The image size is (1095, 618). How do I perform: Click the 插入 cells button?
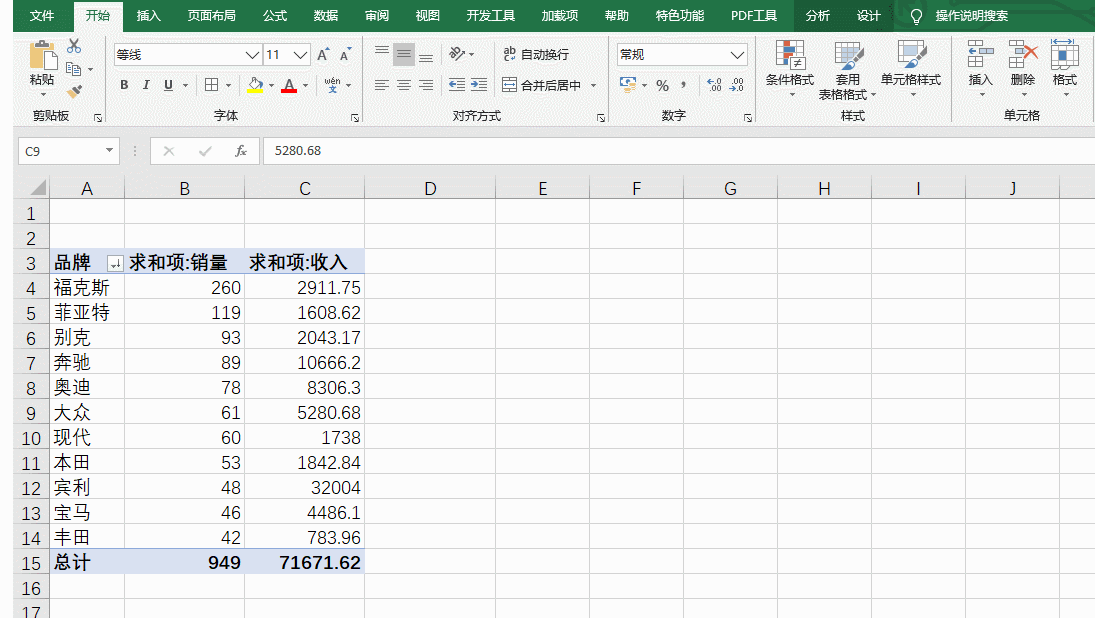[980, 68]
